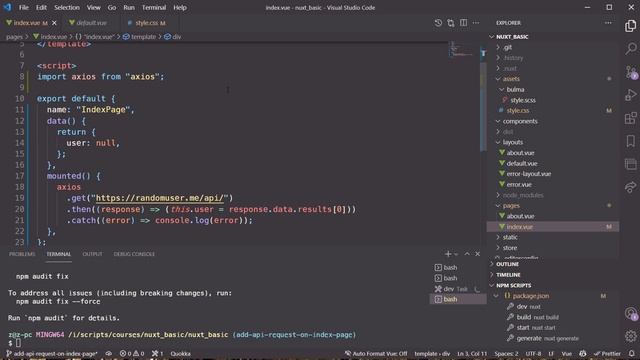The height and width of the screenshot is (360, 640).
Task: Click Spaces: 2 indentation in status bar
Action: pos(506,353)
